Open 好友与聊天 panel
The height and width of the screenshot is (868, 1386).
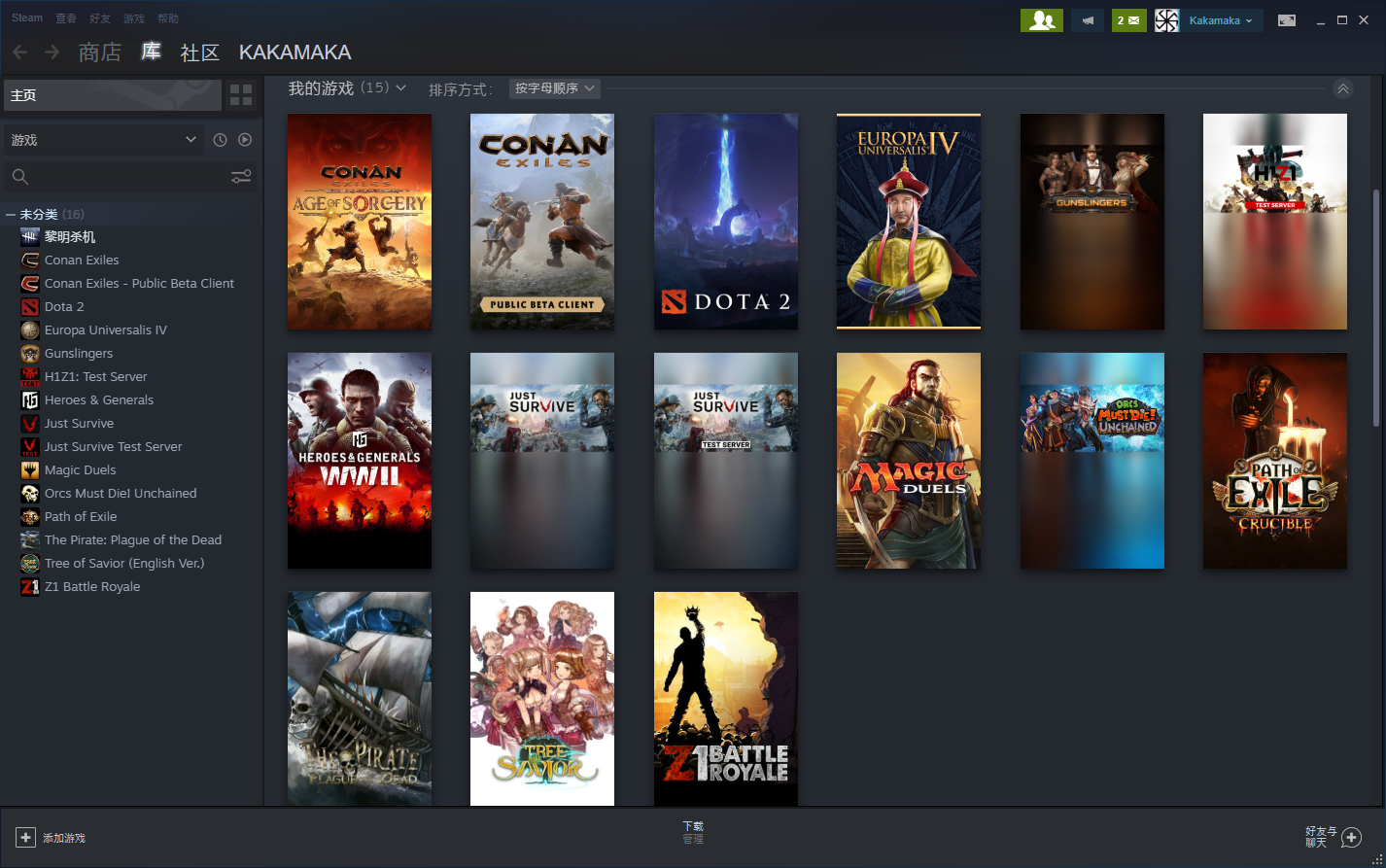(1334, 837)
